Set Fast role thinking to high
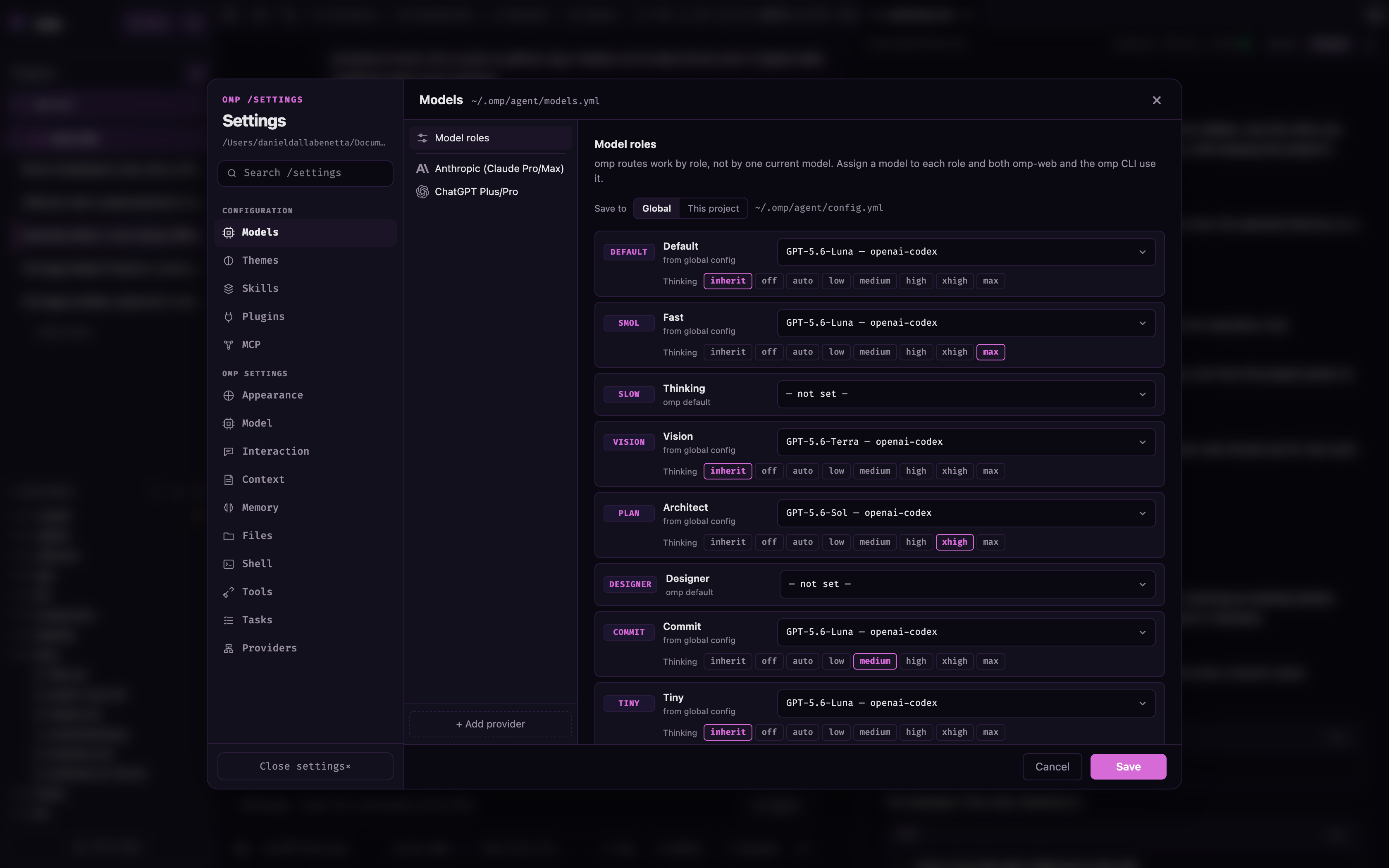Screen dimensions: 1389x868 pos(916,353)
